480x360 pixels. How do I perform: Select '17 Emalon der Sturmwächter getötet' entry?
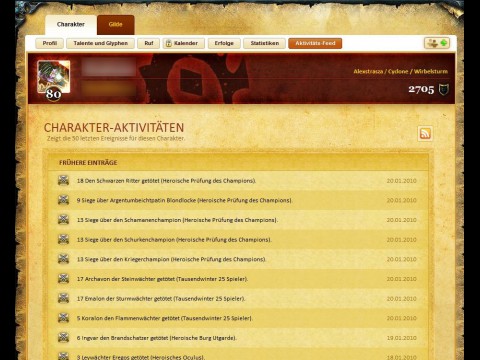pos(161,299)
